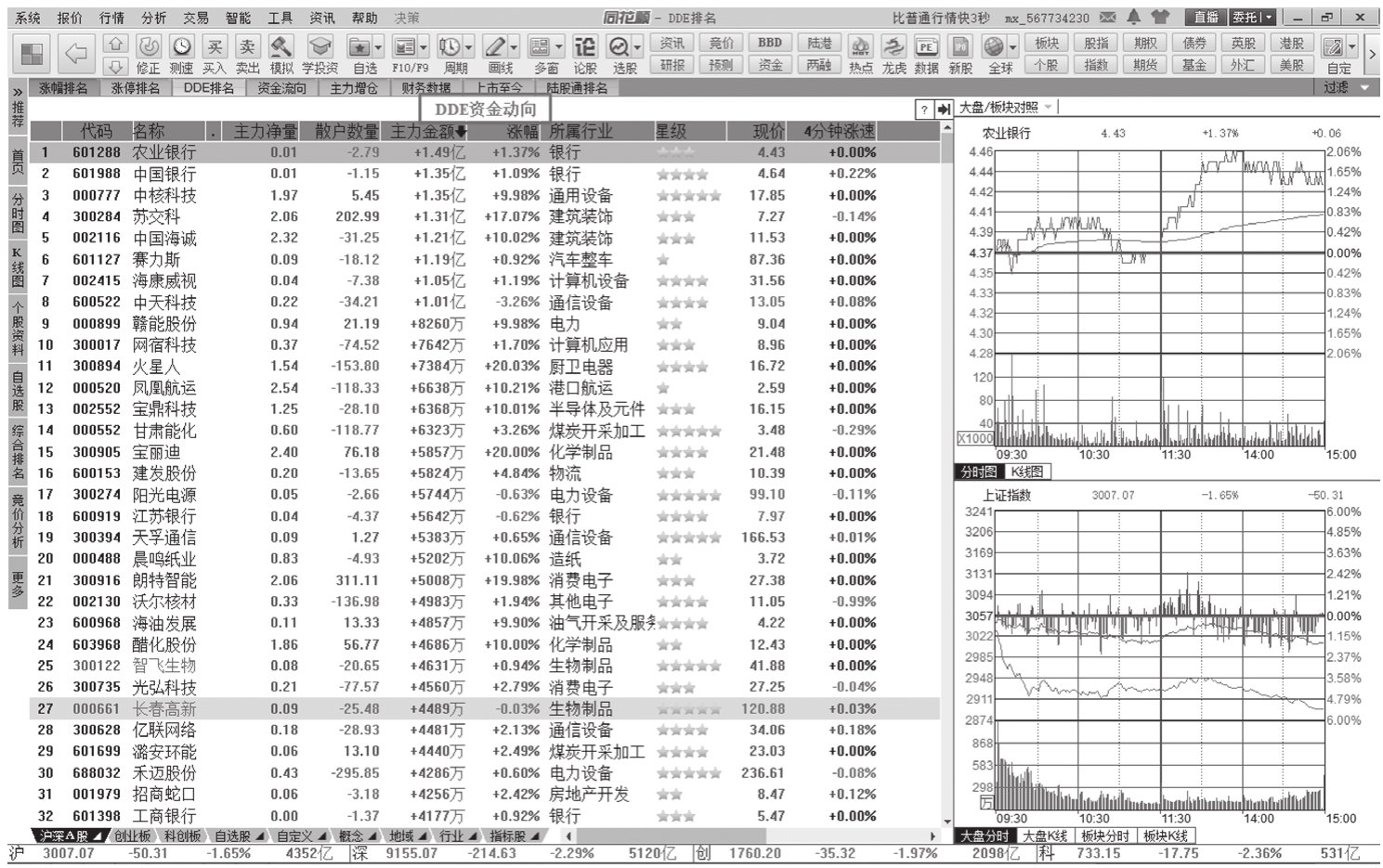The width and height of the screenshot is (1383, 868).
Task: Open the 新股 new shares icon
Action: tap(960, 54)
